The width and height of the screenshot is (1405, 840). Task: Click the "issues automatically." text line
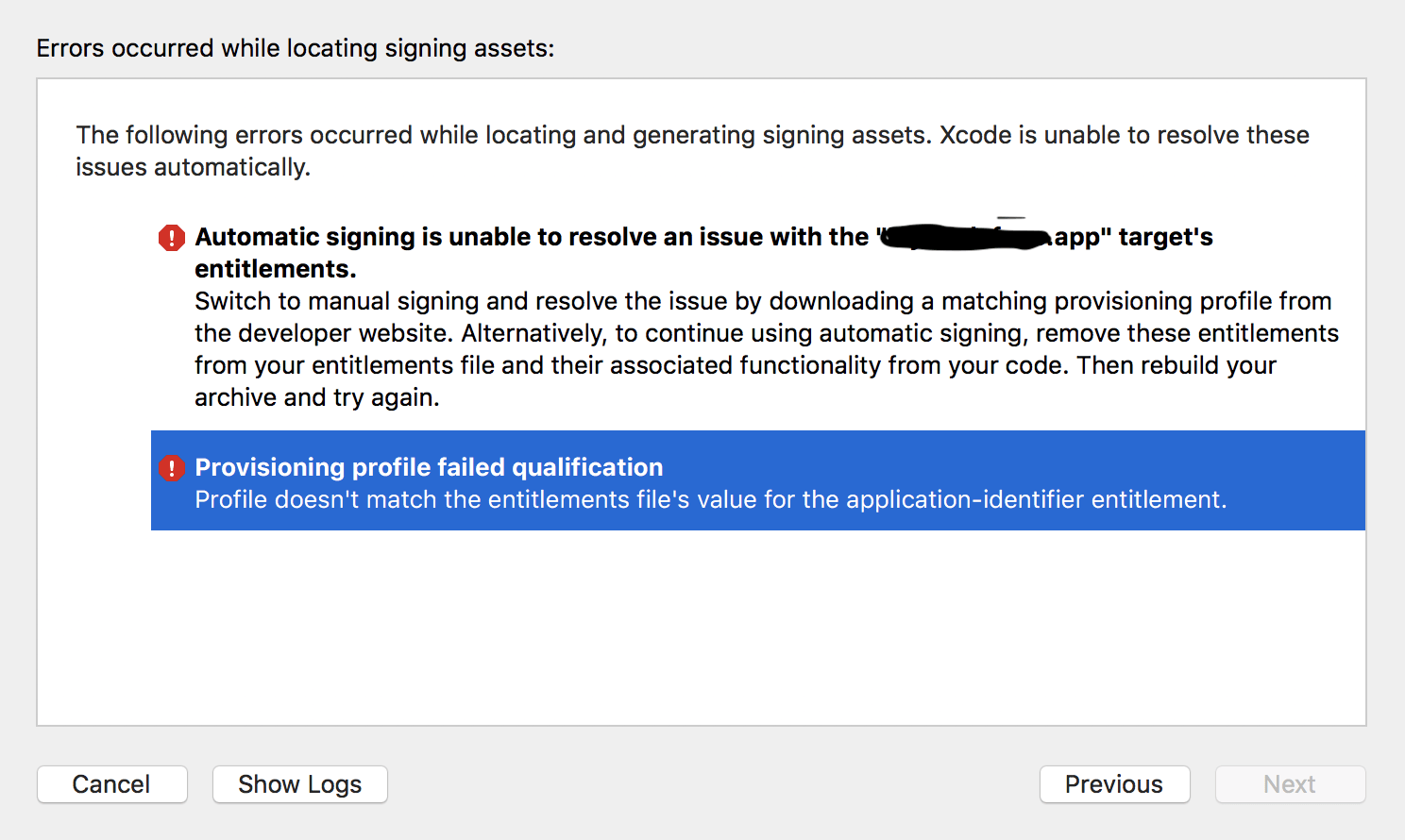194,167
